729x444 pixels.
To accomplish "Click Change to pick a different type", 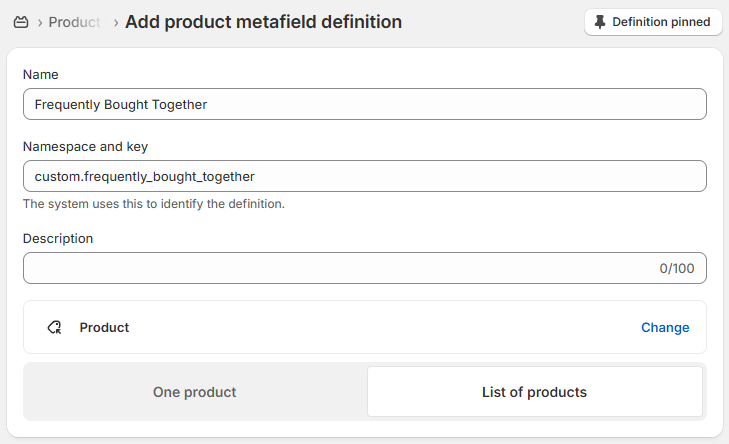I will coord(665,327).
